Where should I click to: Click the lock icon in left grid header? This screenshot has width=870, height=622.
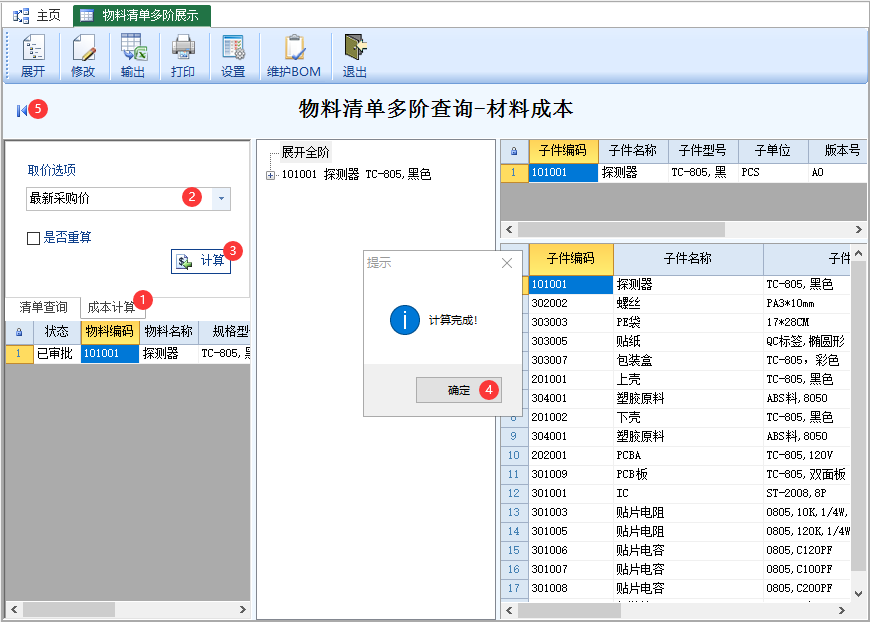tap(19, 332)
